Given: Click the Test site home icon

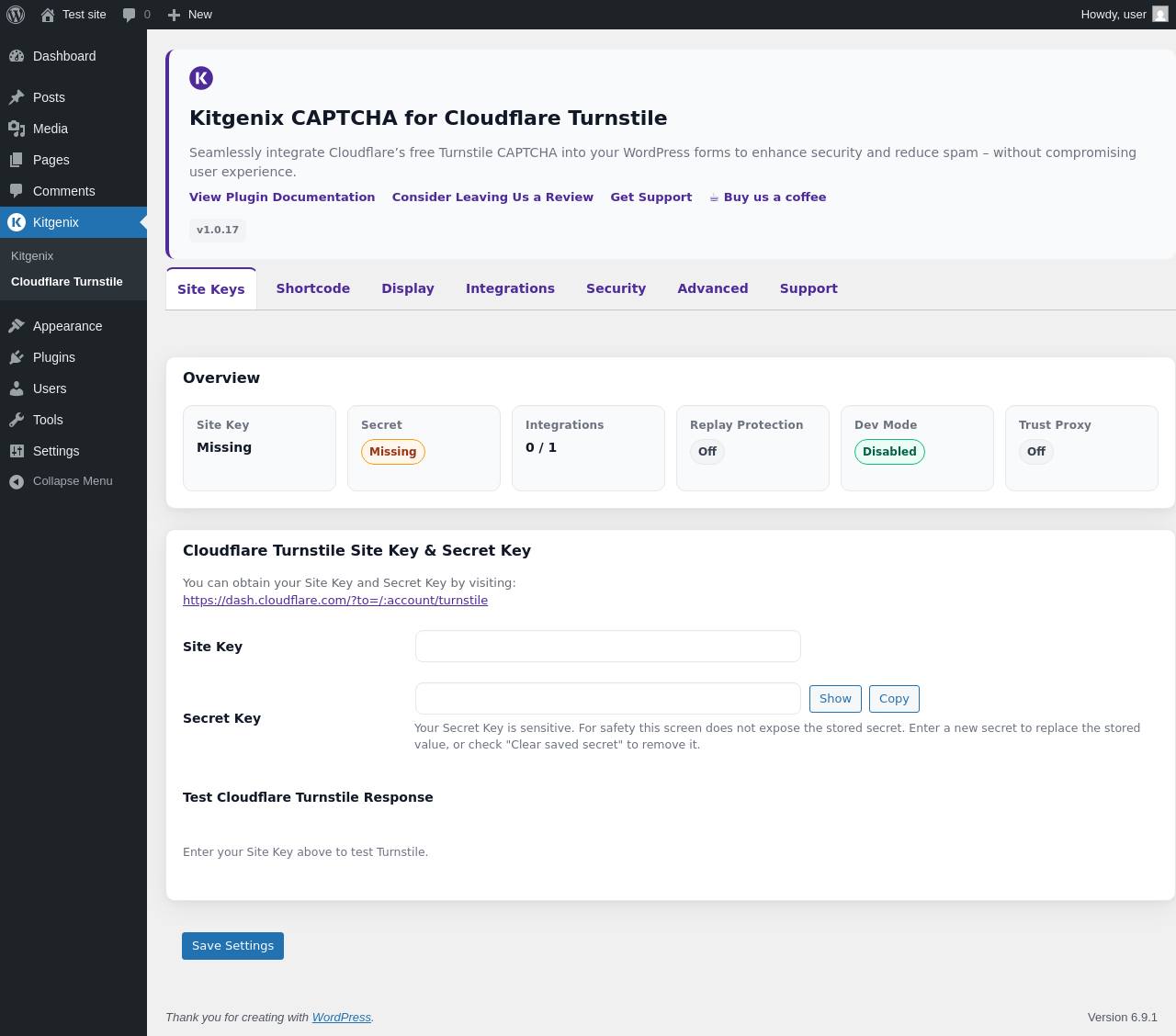Looking at the screenshot, I should (x=48, y=15).
